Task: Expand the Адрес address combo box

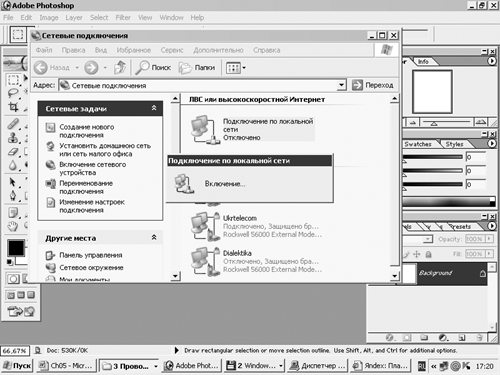Action: tap(341, 85)
